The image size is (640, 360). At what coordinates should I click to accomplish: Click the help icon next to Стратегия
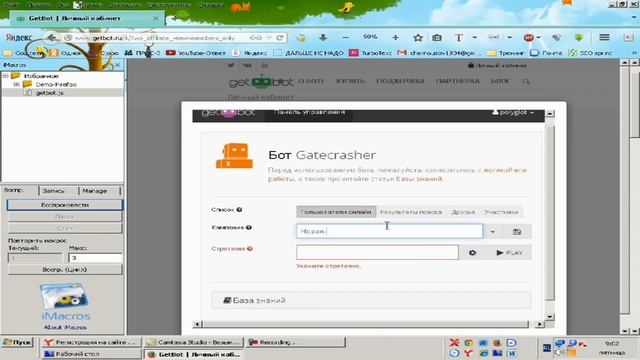coord(250,249)
